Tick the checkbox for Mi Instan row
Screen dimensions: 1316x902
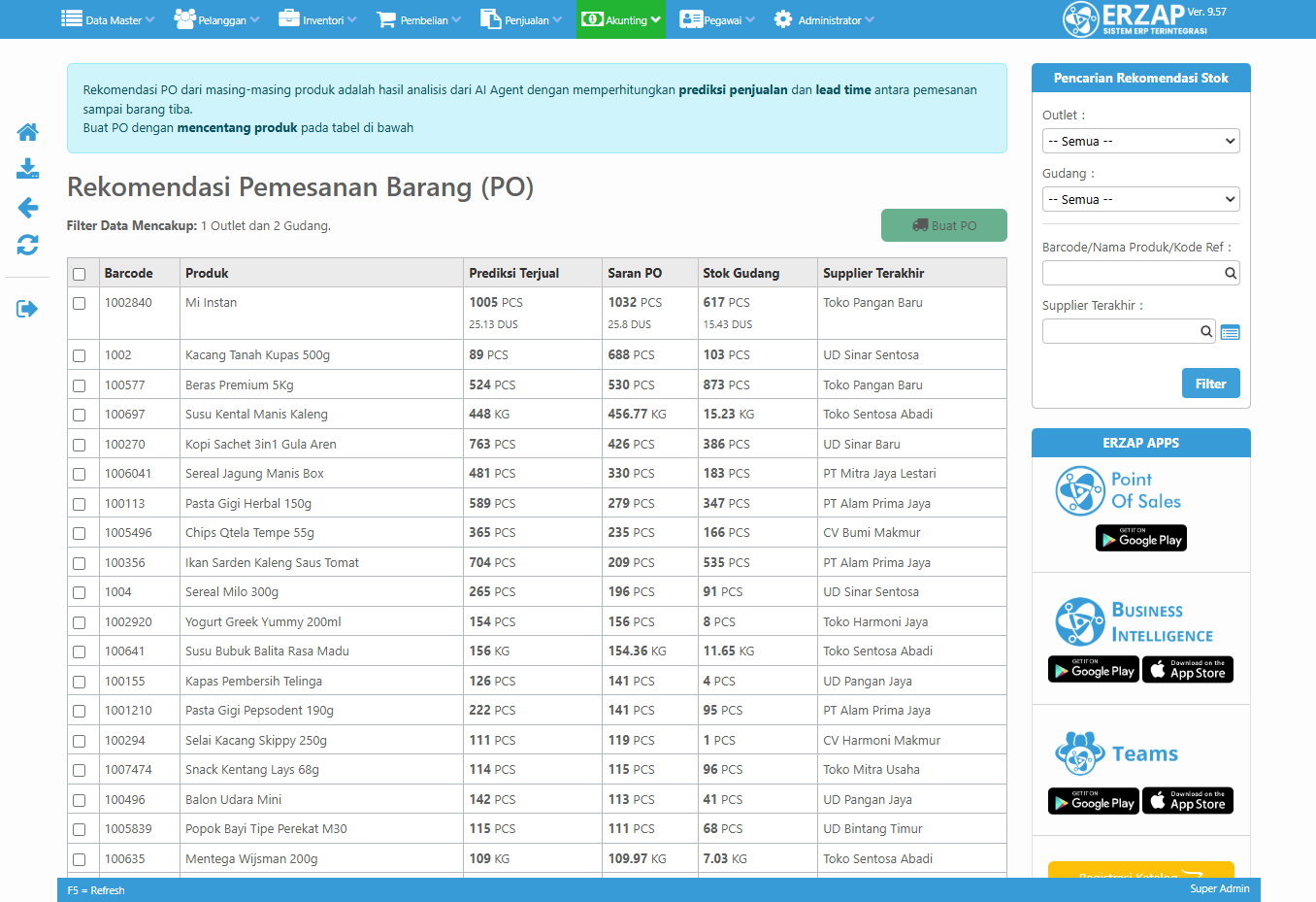pyautogui.click(x=80, y=303)
